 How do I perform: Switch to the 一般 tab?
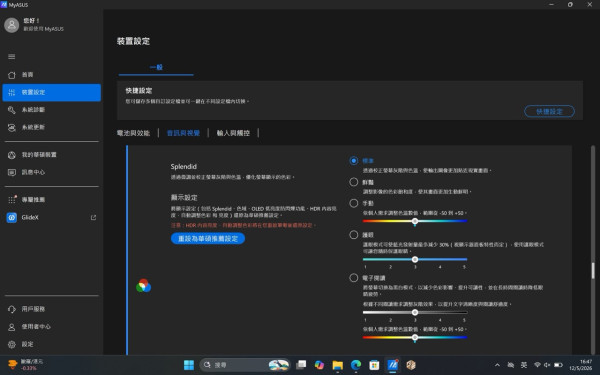(156, 67)
